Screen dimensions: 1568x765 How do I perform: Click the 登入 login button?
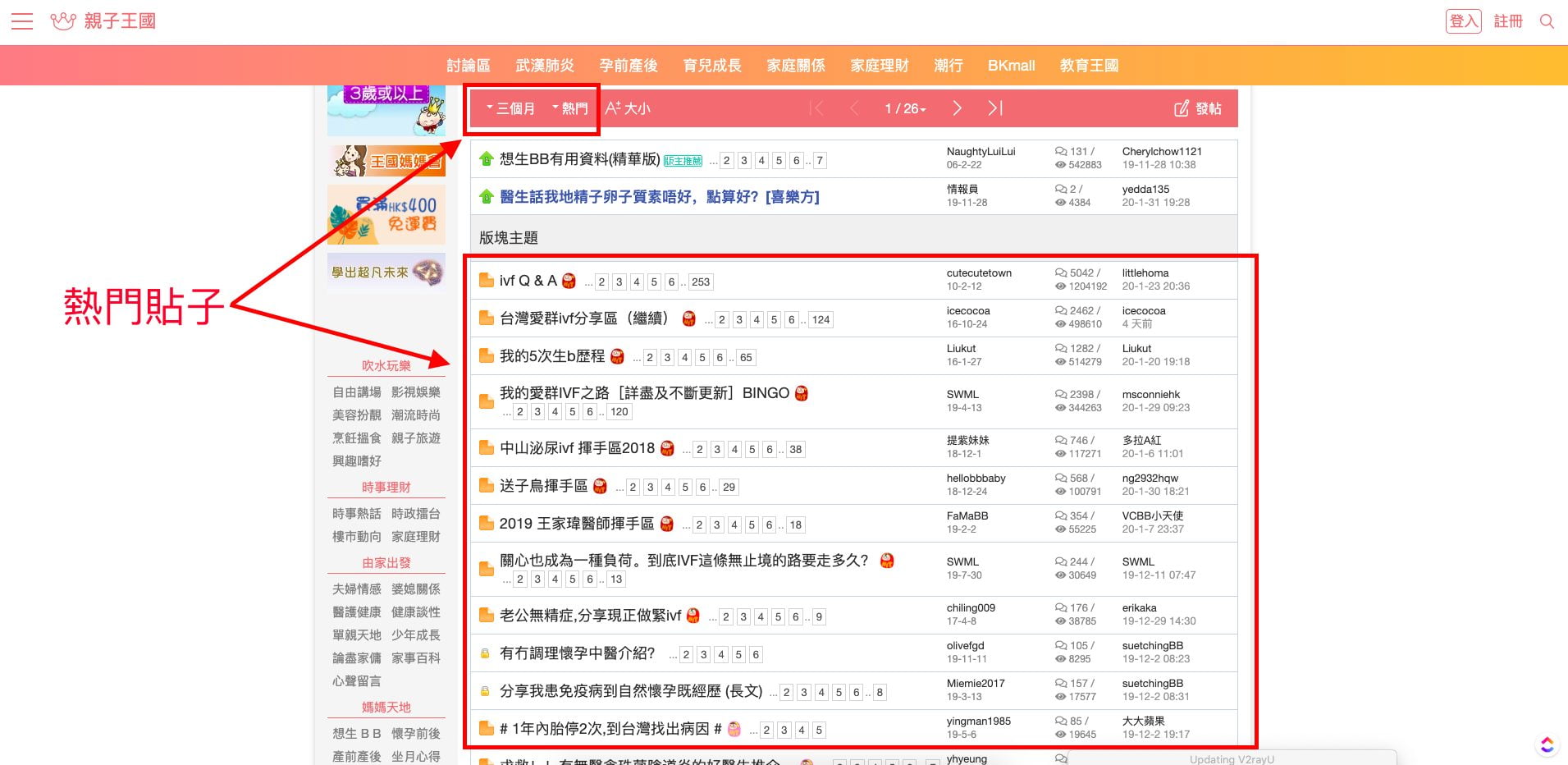(x=1463, y=21)
